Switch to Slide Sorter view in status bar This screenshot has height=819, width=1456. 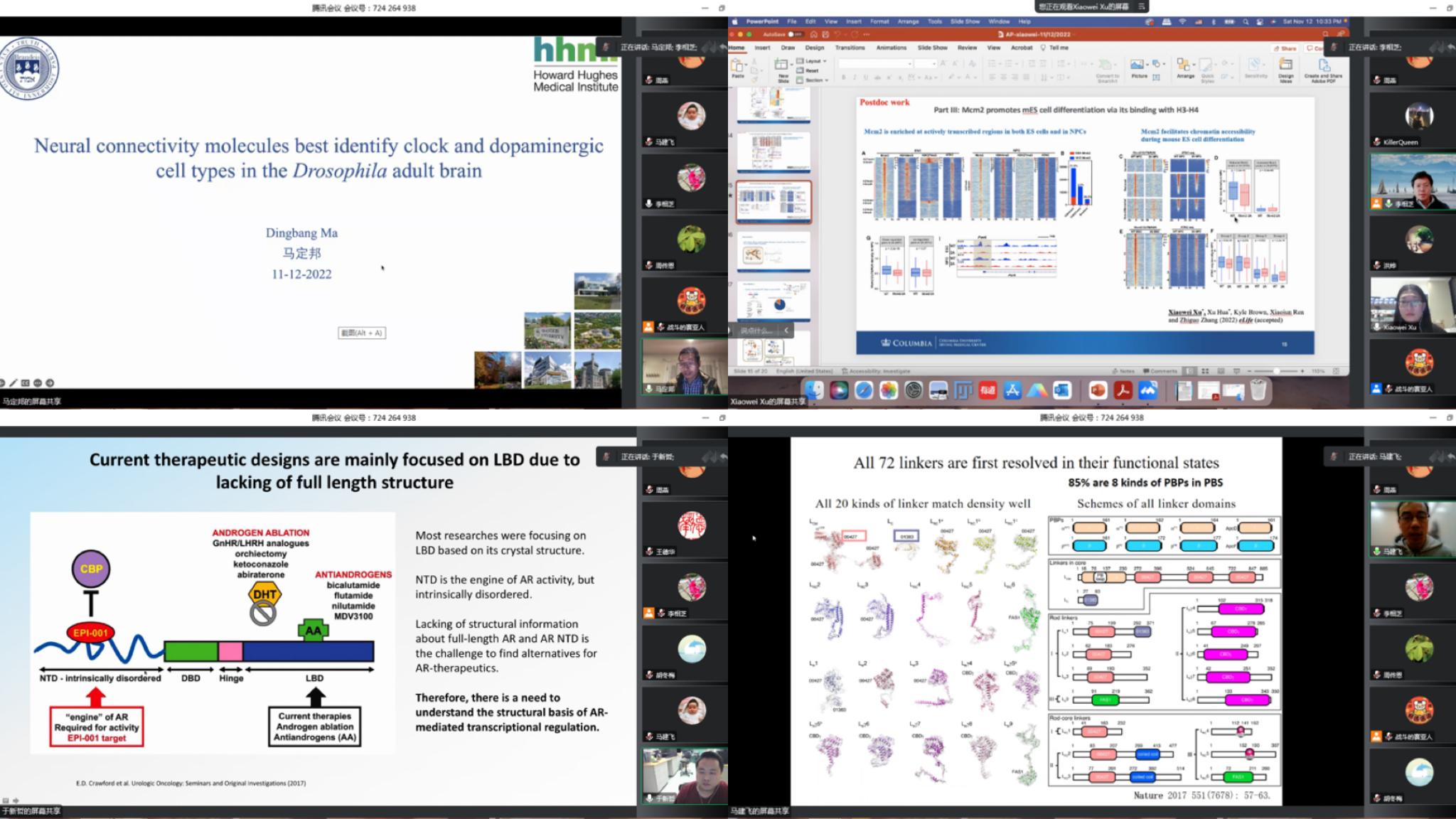(x=1205, y=371)
